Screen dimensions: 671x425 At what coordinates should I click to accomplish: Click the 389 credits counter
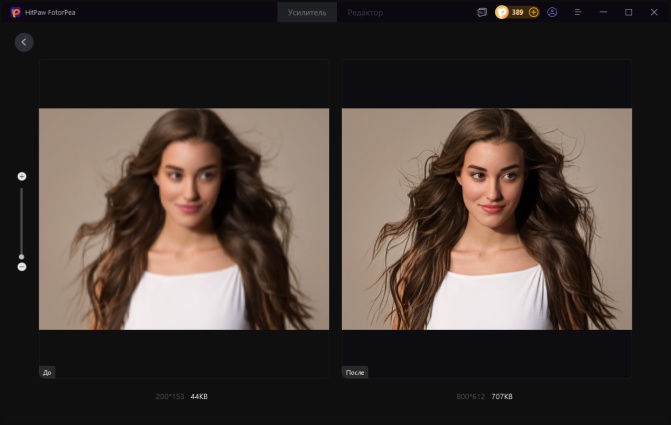(518, 12)
